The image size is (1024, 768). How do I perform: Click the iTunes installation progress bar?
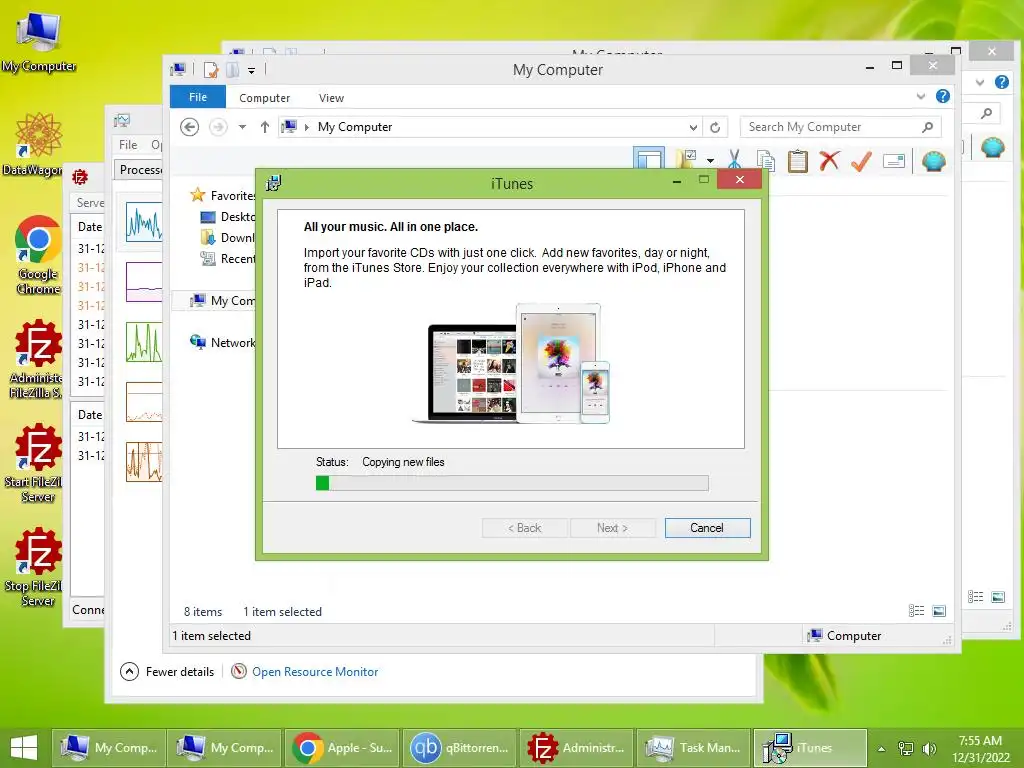tap(512, 483)
